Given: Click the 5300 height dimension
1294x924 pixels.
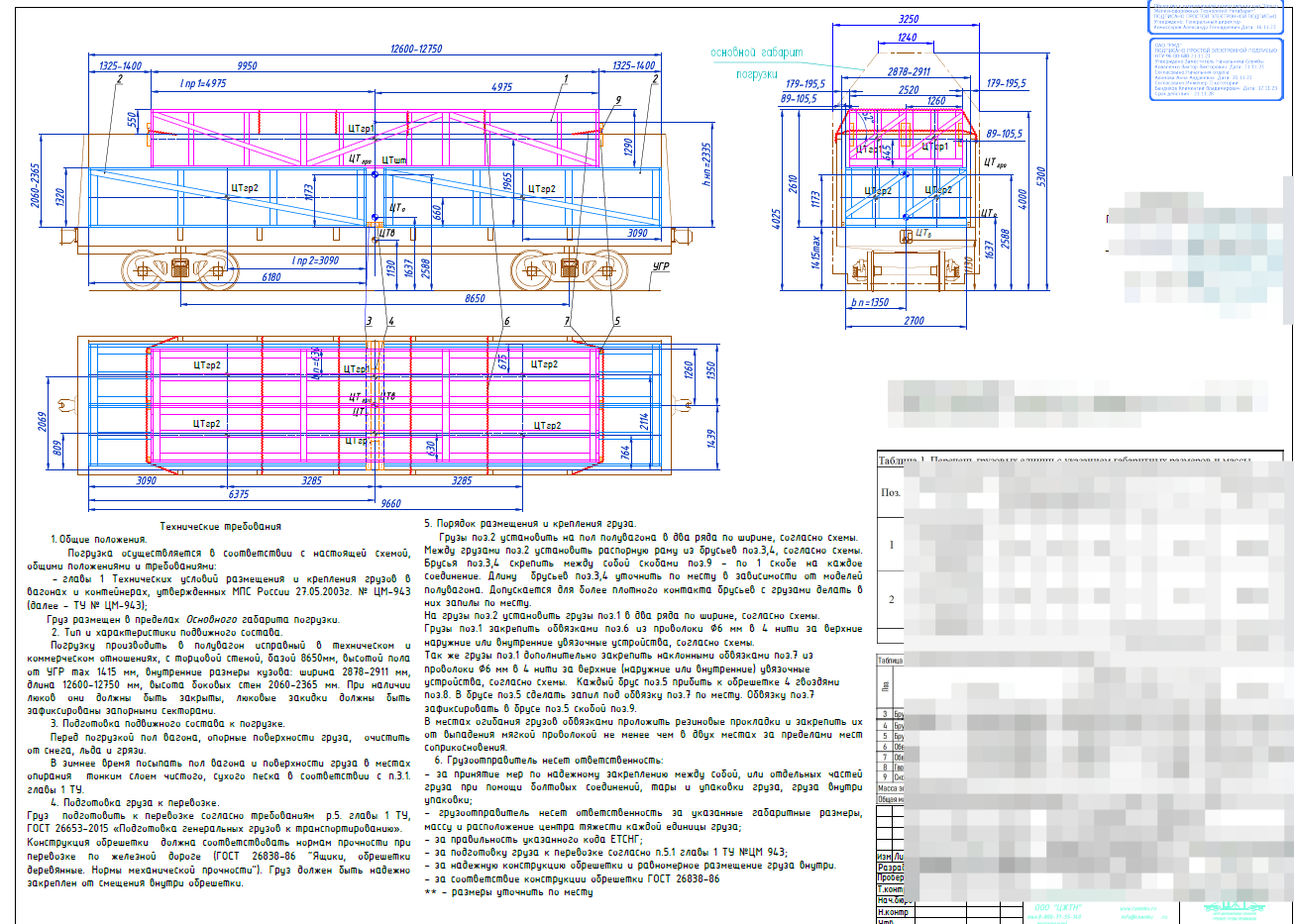Looking at the screenshot, I should click(x=1040, y=176).
